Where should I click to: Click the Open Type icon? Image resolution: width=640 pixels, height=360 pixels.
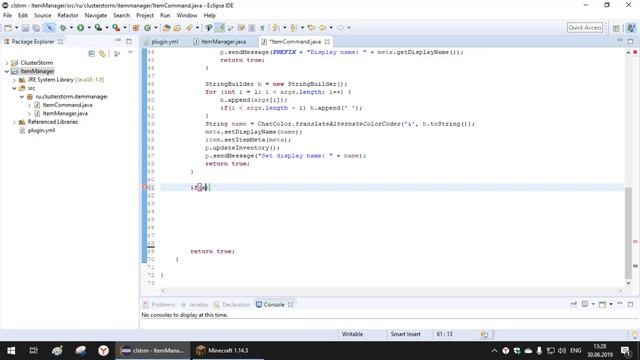(167, 28)
